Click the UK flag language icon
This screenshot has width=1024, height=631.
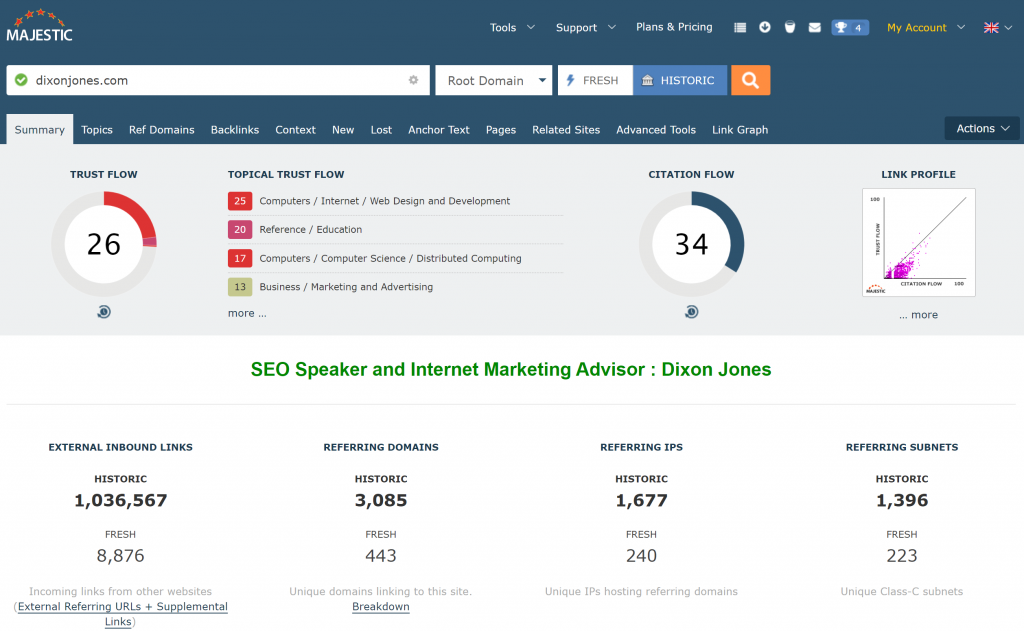[x=991, y=27]
